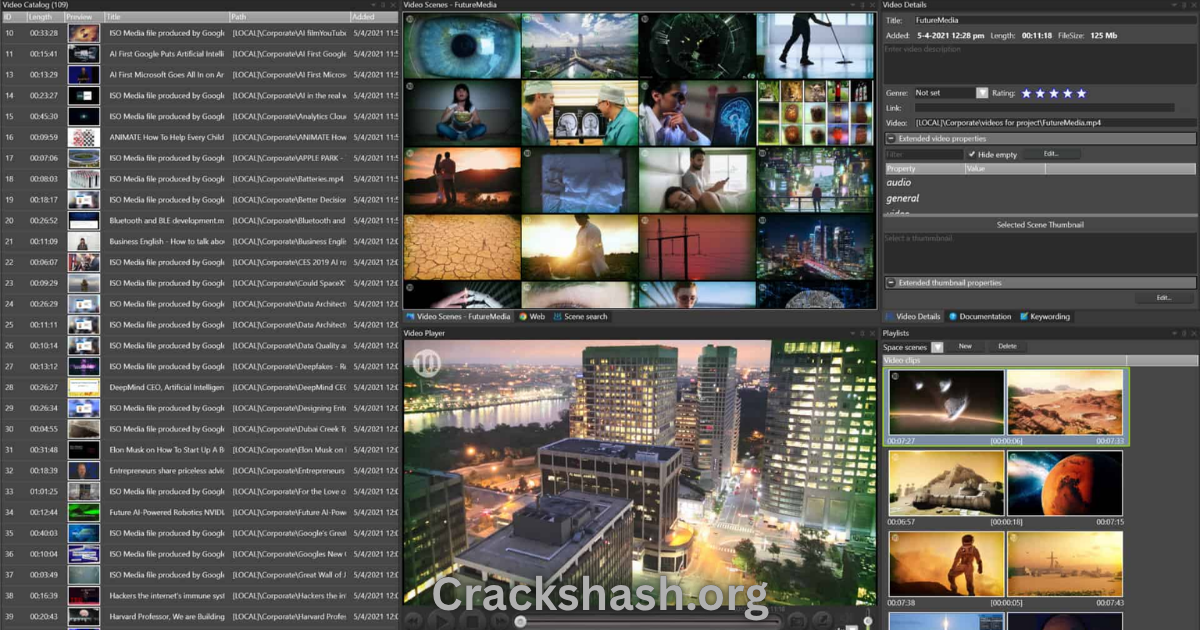Open the Keywording tab
Viewport: 1200px width, 630px height.
(x=1045, y=317)
